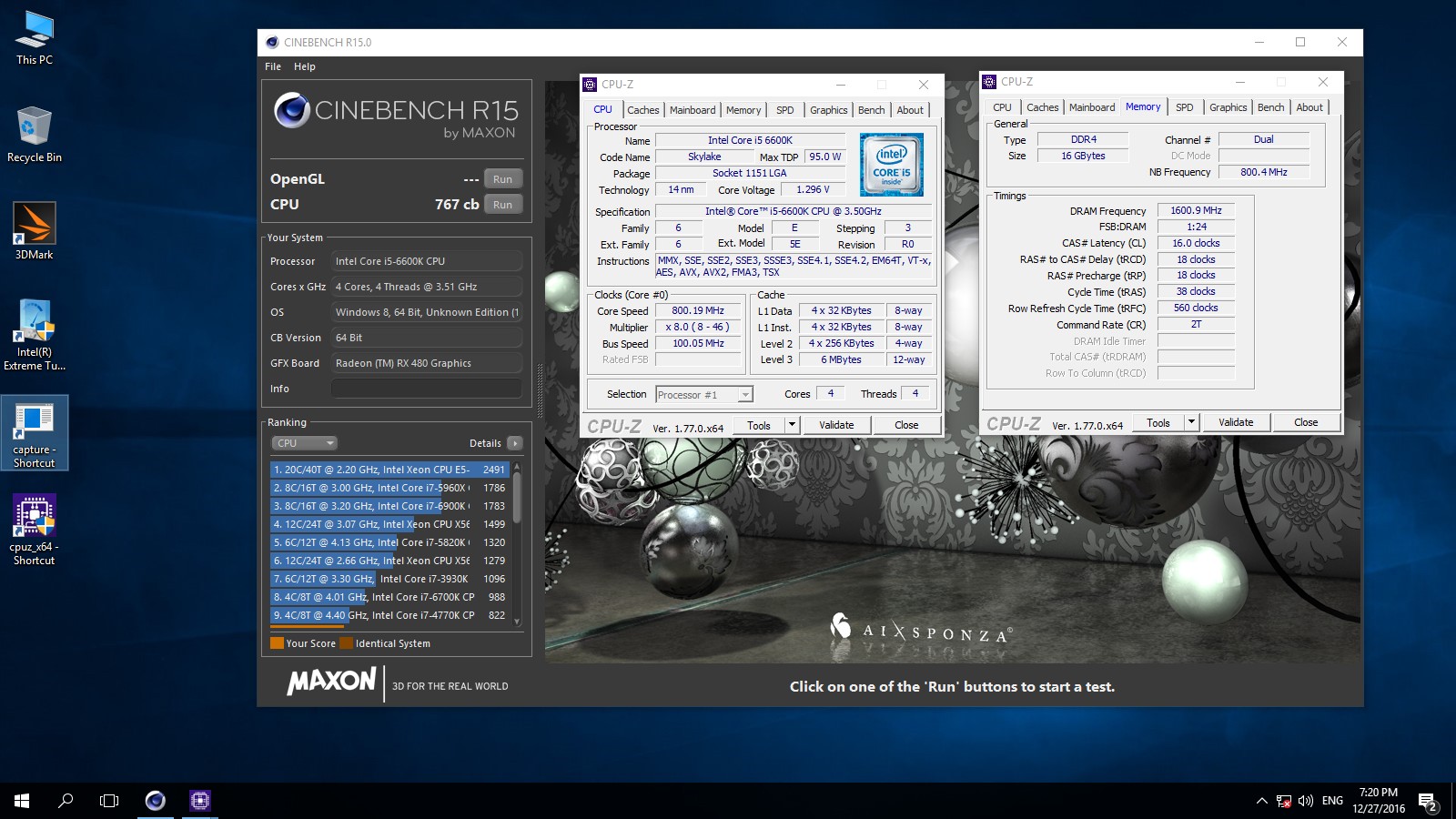Screen dimensions: 1456x819
Task: Click the Intel Core i5 logo
Action: click(x=892, y=165)
